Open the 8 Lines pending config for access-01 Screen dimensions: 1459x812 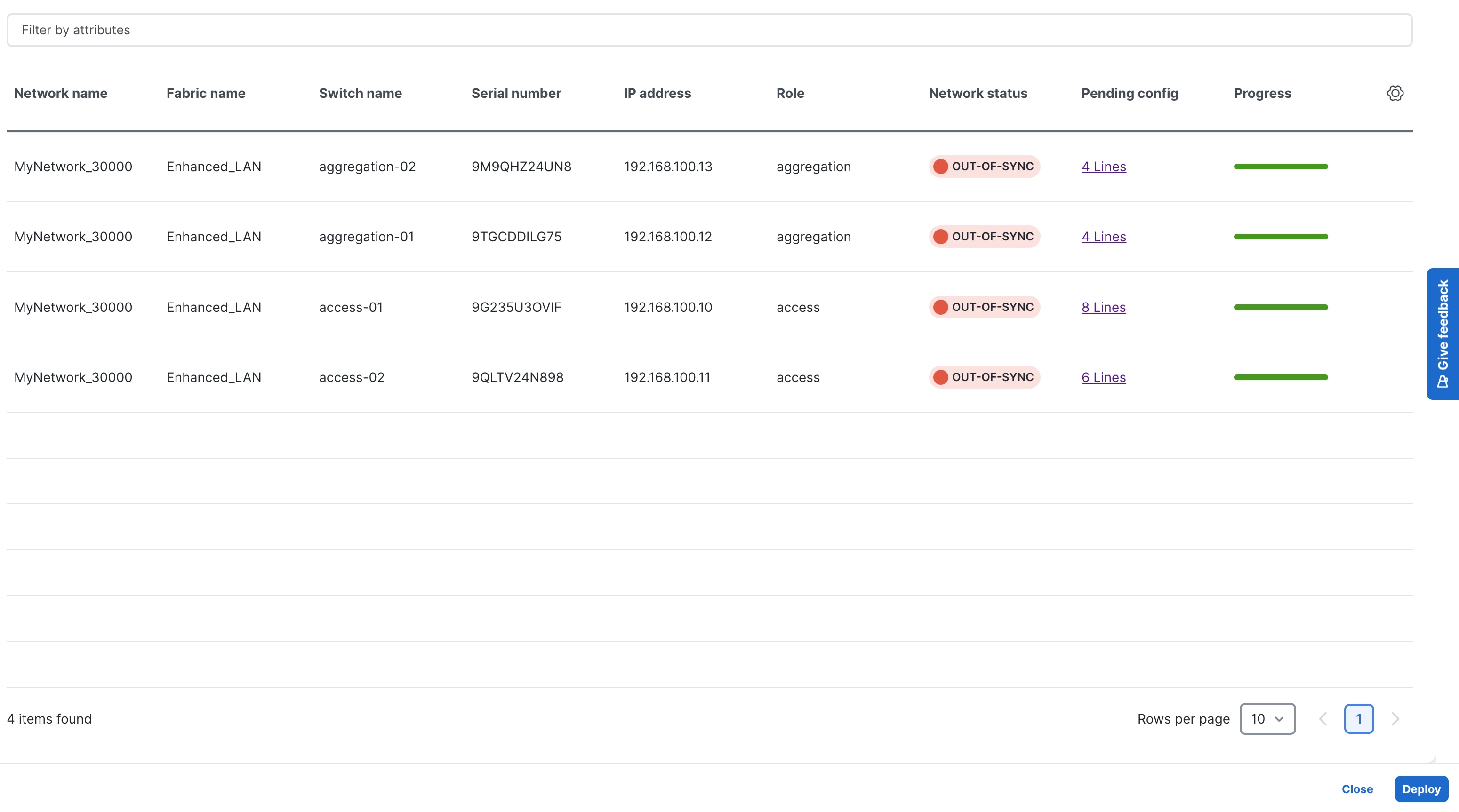pos(1103,307)
